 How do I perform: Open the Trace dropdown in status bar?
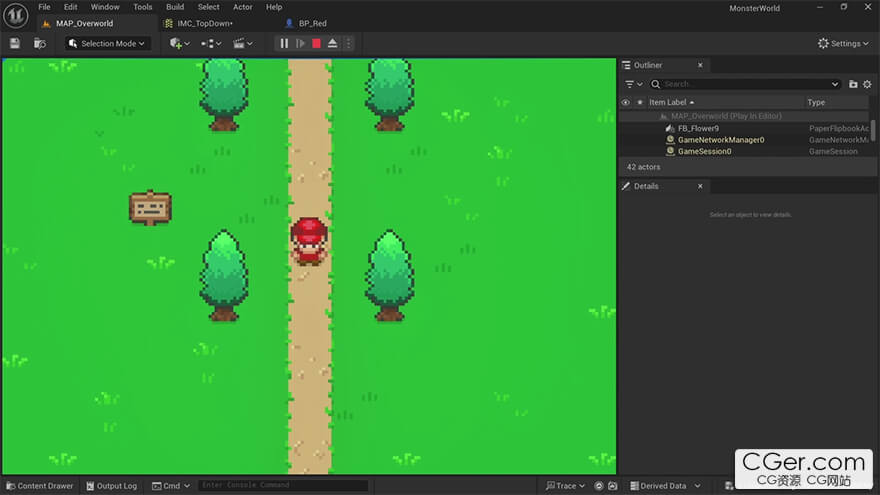click(565, 486)
